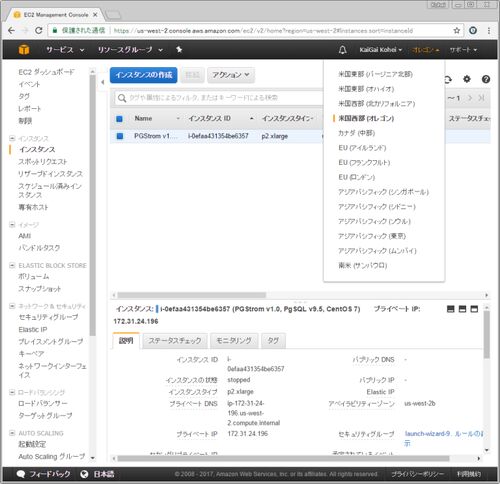Open セキュリティグループ in sidebar

pos(48,317)
